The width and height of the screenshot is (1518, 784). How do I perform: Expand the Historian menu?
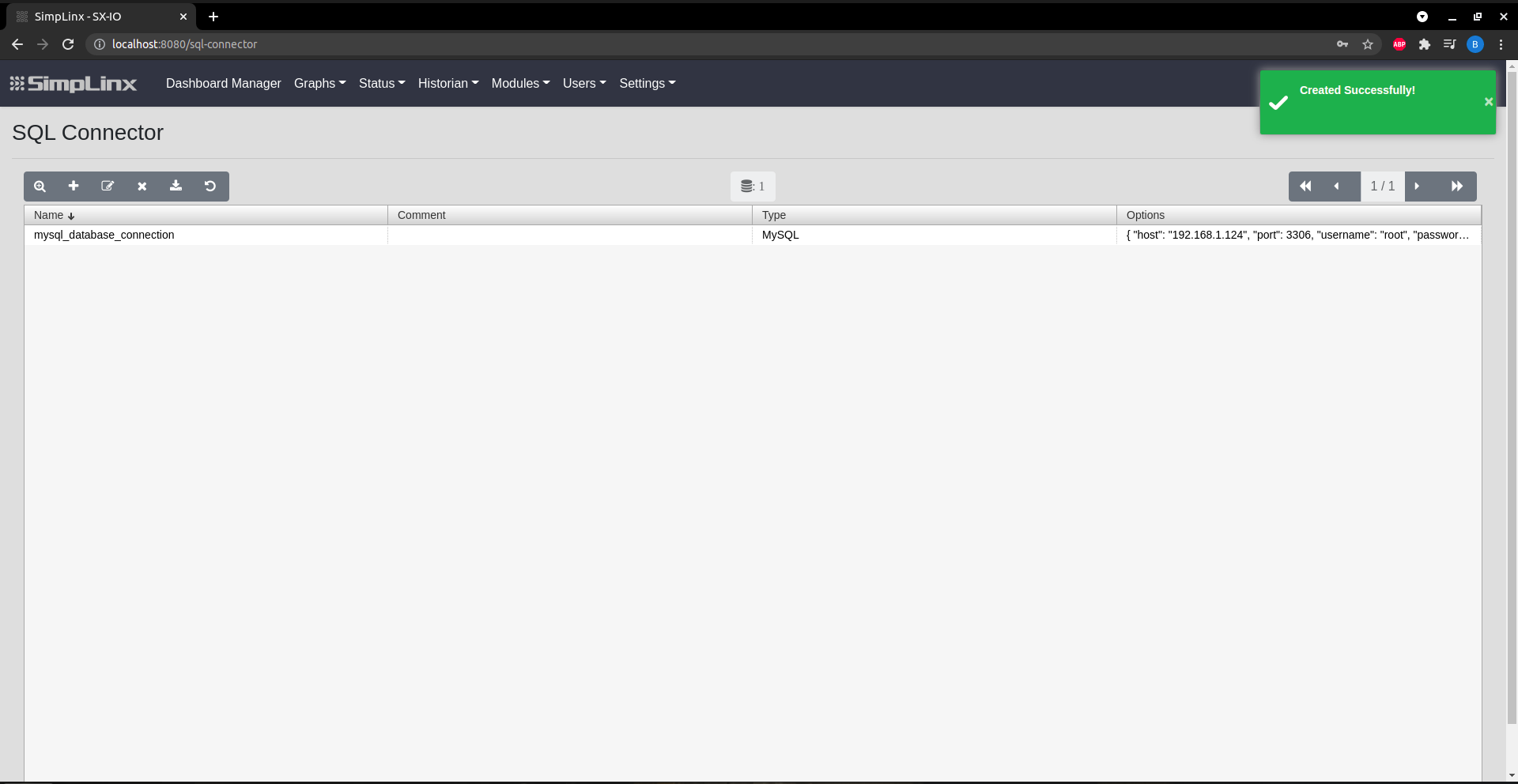[447, 83]
